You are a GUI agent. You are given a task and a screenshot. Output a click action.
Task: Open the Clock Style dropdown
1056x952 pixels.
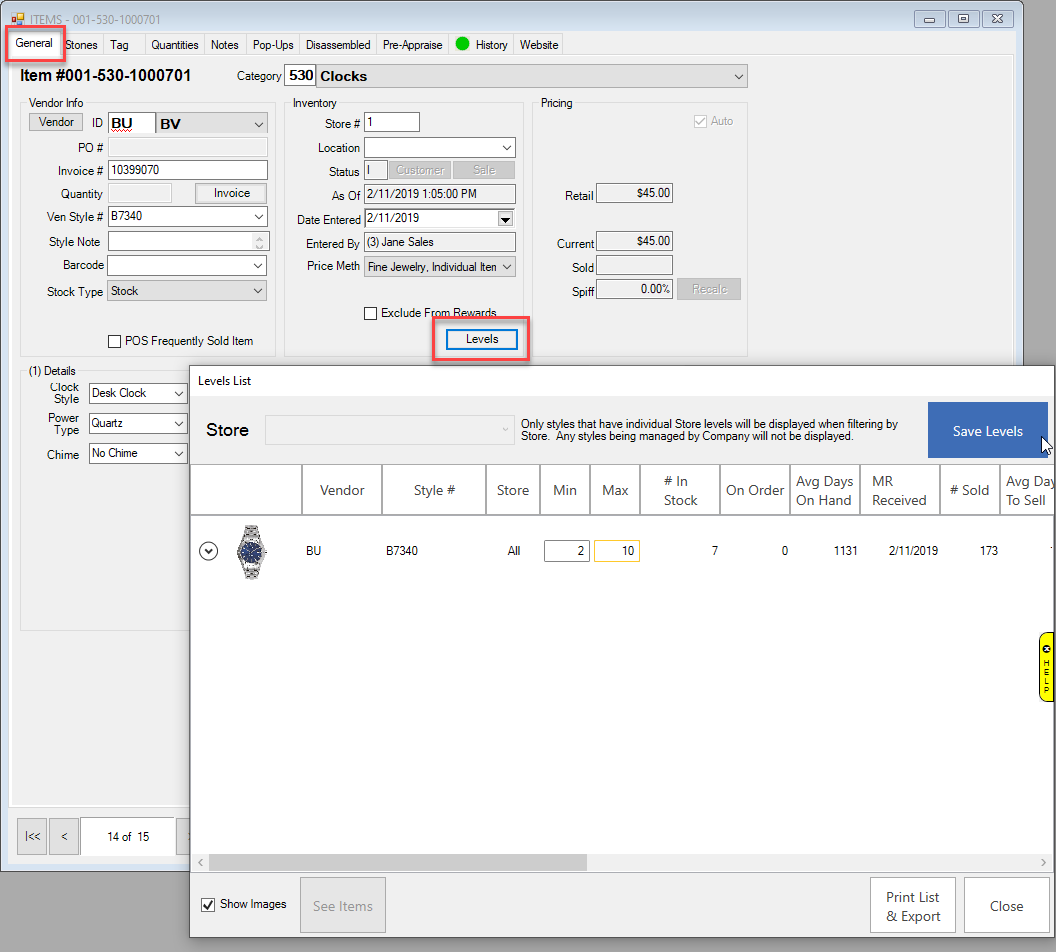[177, 394]
